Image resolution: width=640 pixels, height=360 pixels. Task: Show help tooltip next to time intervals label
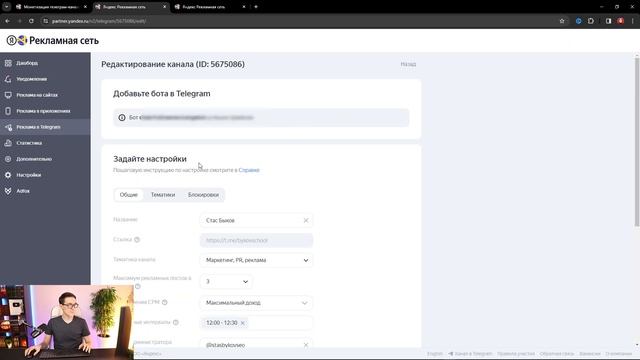click(176, 322)
